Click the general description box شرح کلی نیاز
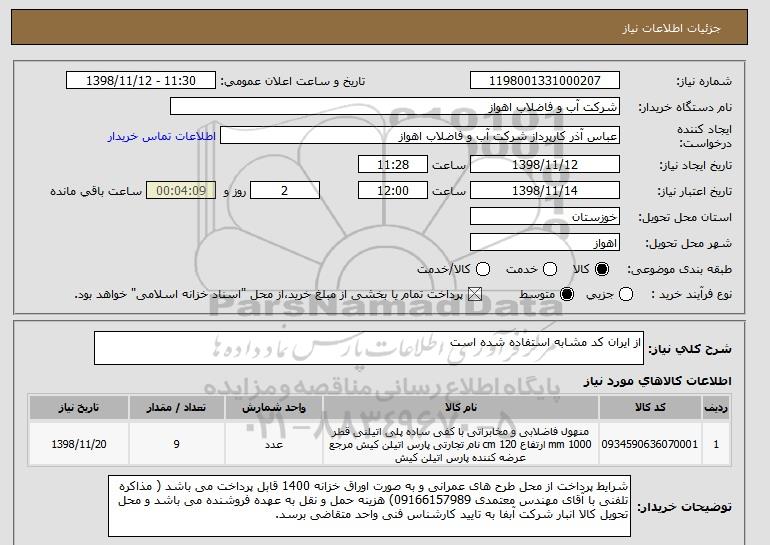This screenshot has width=770, height=545. [369, 348]
